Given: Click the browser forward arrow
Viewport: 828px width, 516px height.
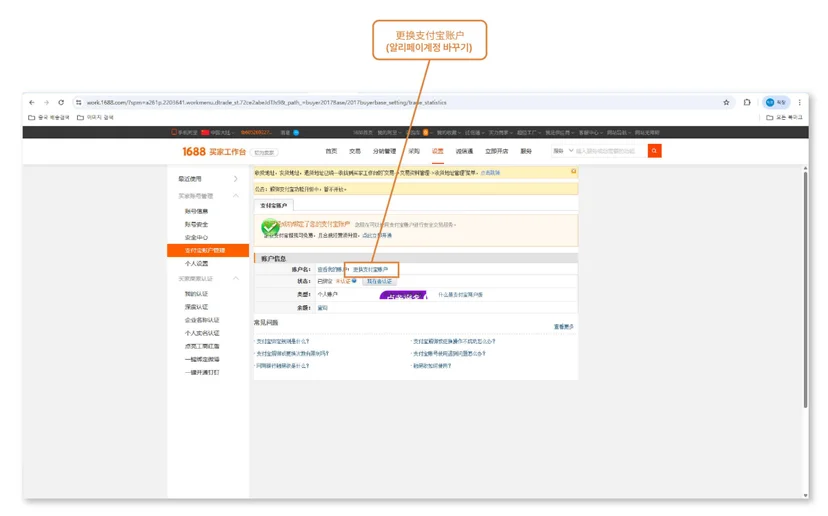Looking at the screenshot, I should coord(46,102).
